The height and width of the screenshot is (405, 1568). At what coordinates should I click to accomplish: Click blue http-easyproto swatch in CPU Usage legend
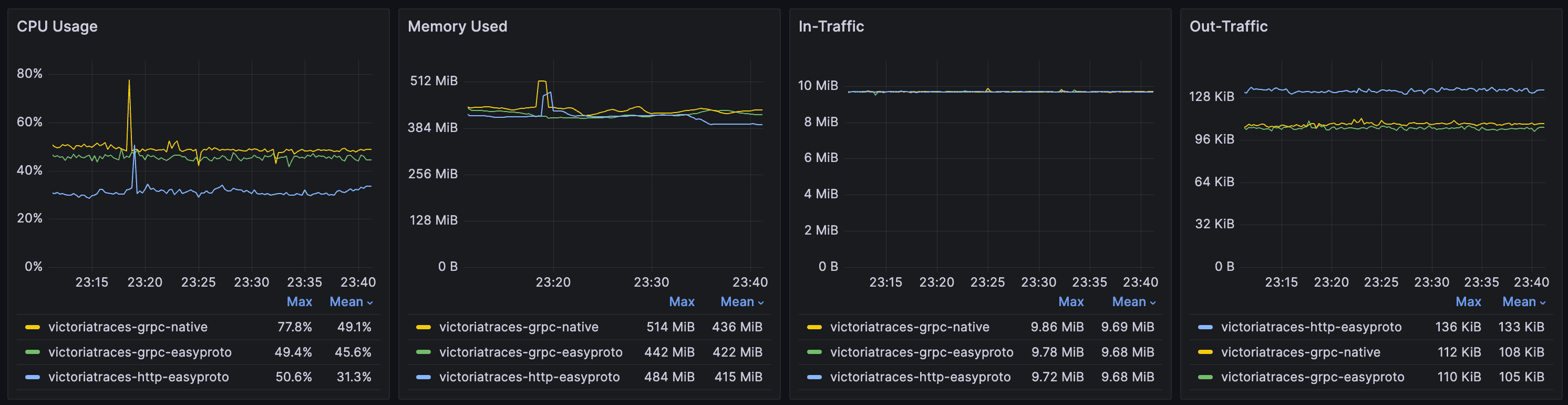[32, 377]
